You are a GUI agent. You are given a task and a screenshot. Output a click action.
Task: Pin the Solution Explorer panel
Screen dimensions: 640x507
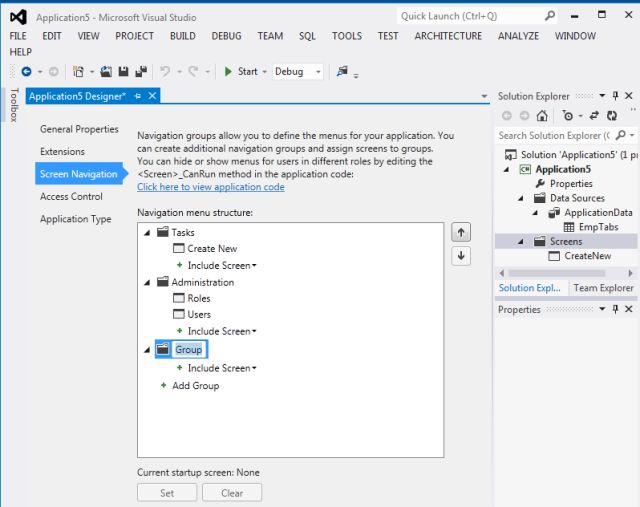point(615,96)
